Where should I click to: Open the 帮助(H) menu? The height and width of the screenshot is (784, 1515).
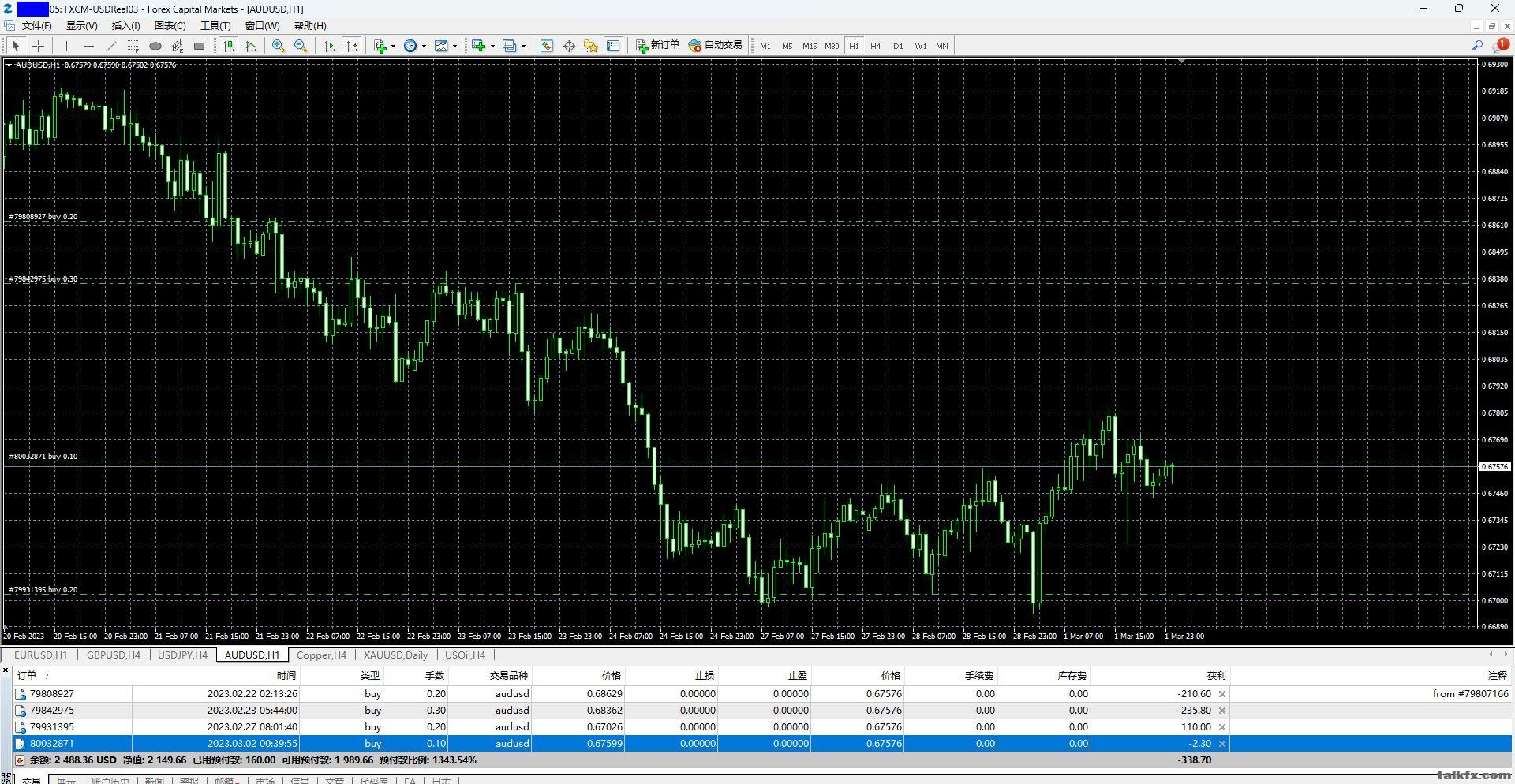(x=310, y=26)
